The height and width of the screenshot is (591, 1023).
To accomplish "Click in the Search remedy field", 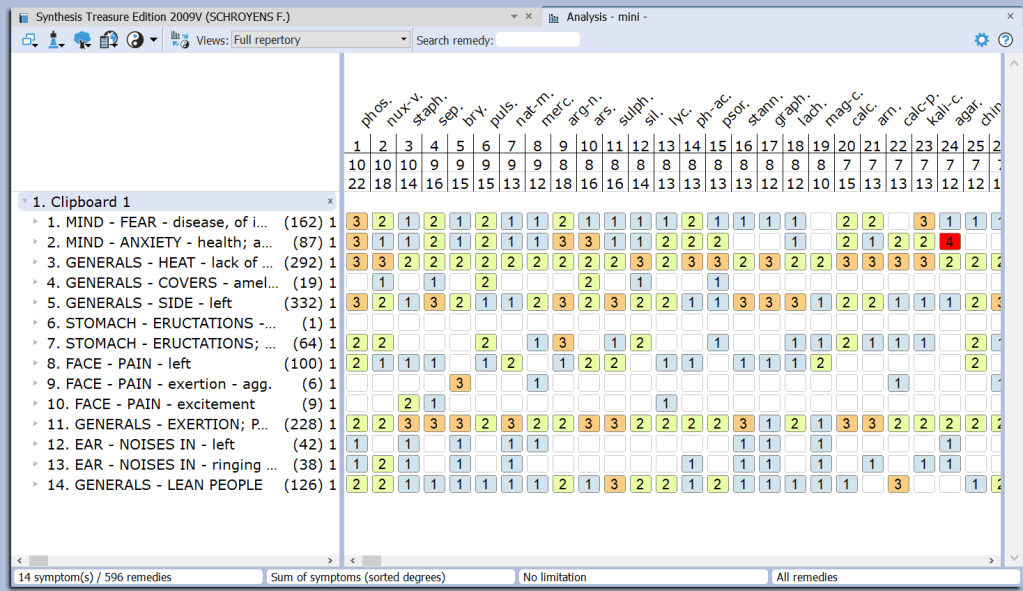I will (538, 40).
